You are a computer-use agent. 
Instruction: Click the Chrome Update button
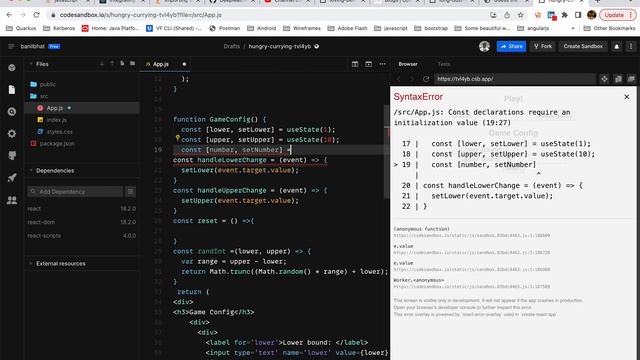point(617,15)
